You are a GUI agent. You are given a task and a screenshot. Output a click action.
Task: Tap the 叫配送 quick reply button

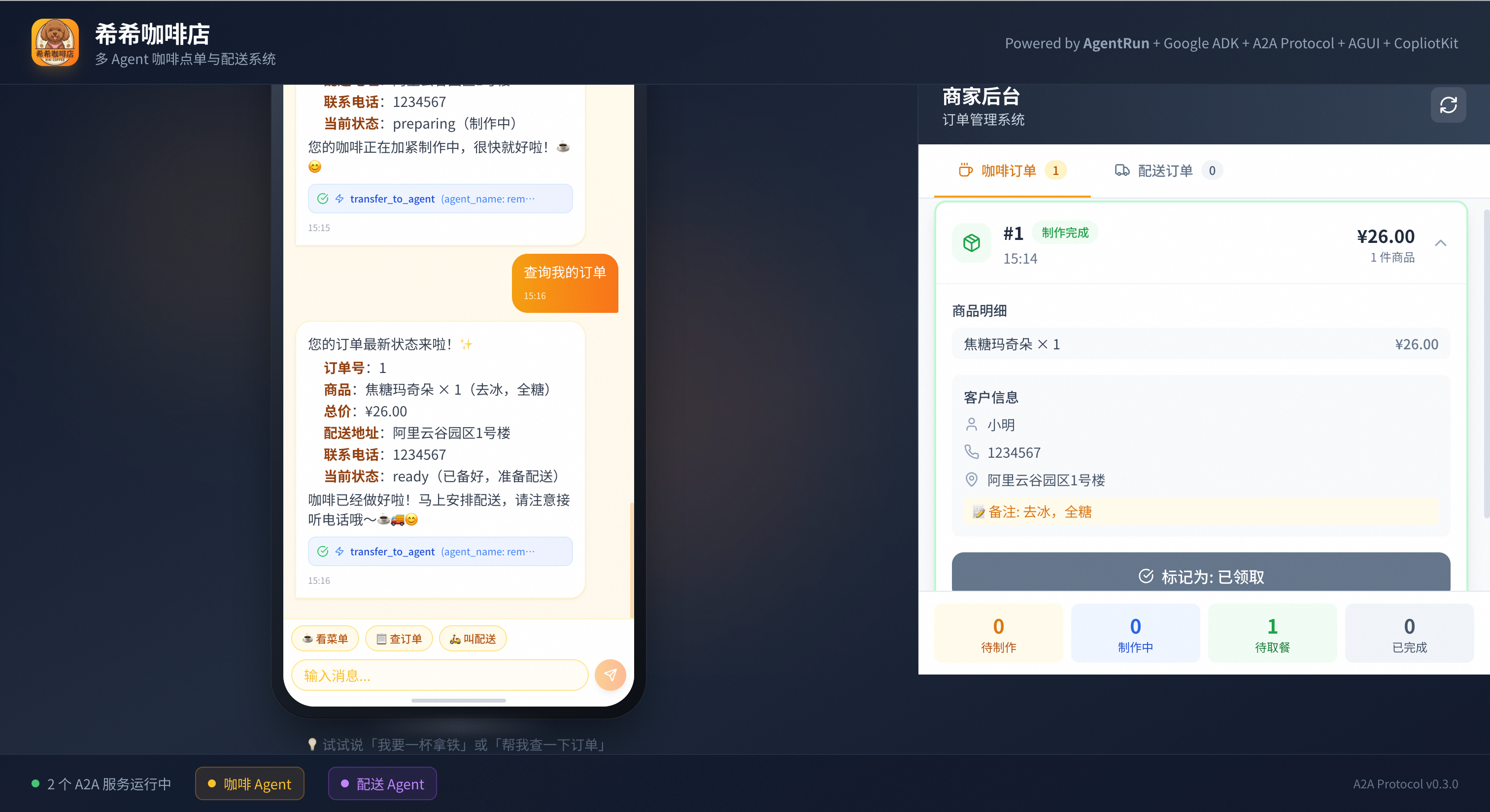point(473,639)
